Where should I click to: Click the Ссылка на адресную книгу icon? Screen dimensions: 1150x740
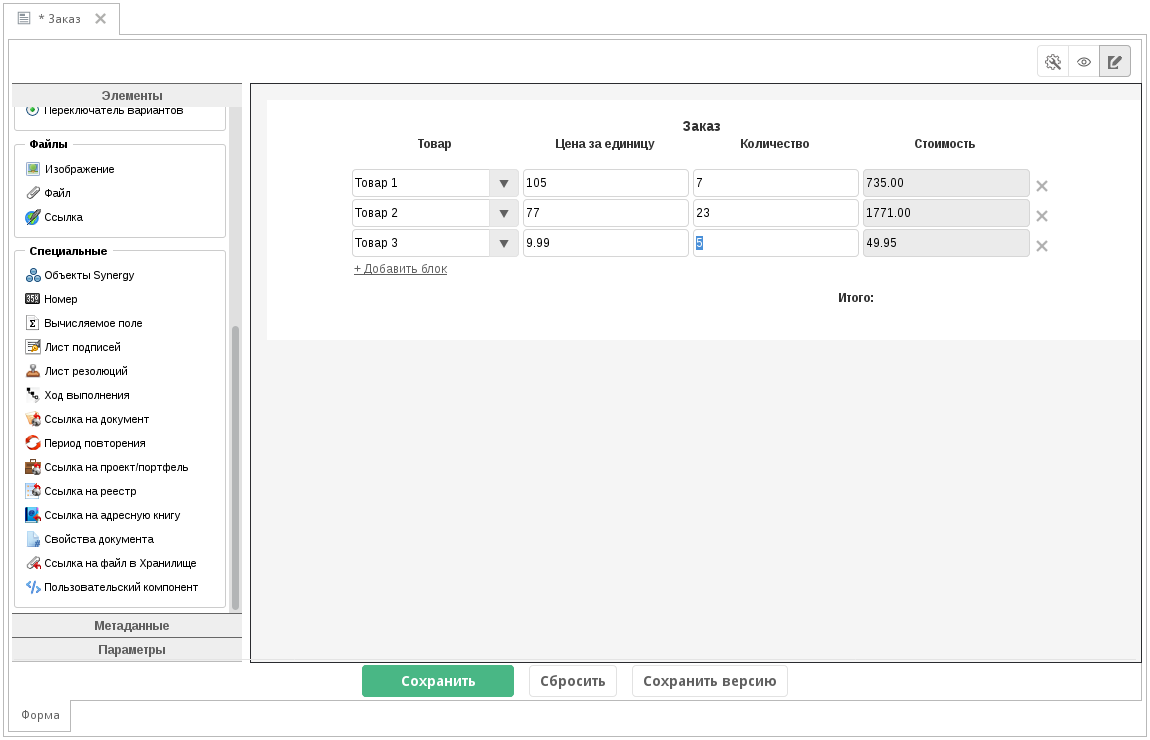pyautogui.click(x=33, y=516)
